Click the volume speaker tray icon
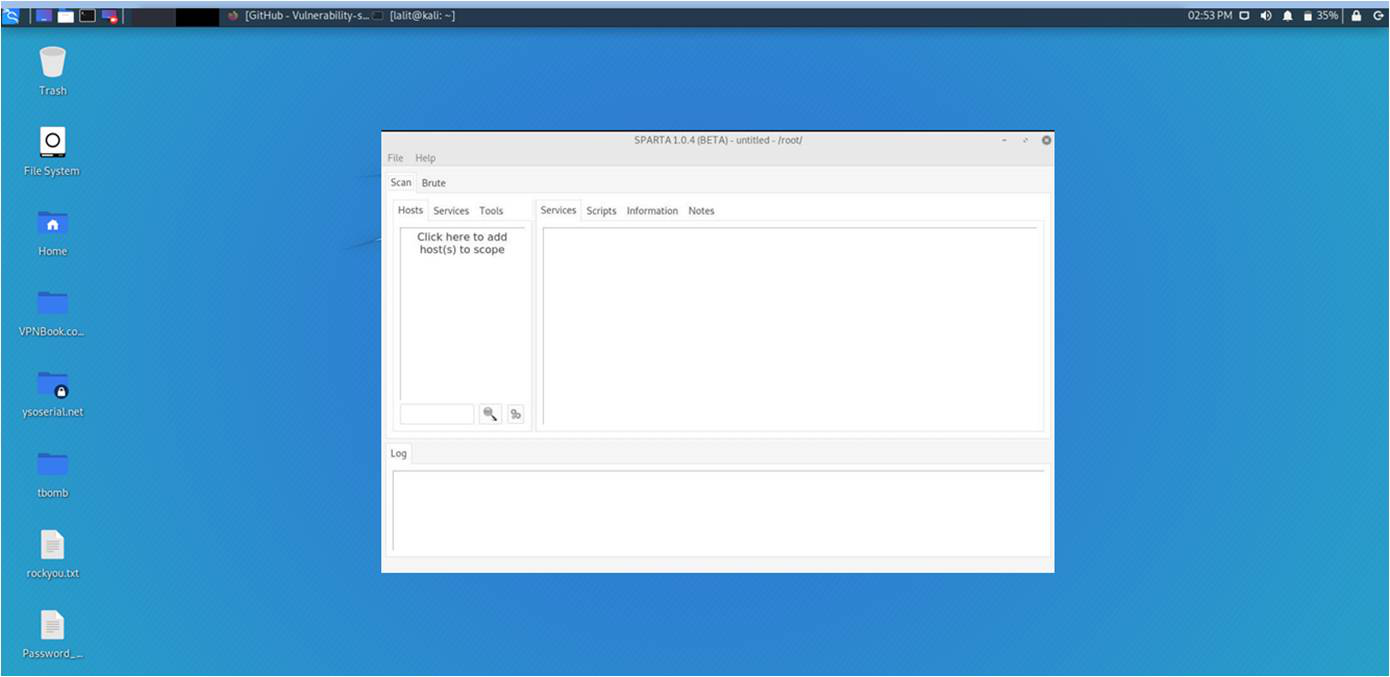The height and width of the screenshot is (677, 1390). 1266,16
